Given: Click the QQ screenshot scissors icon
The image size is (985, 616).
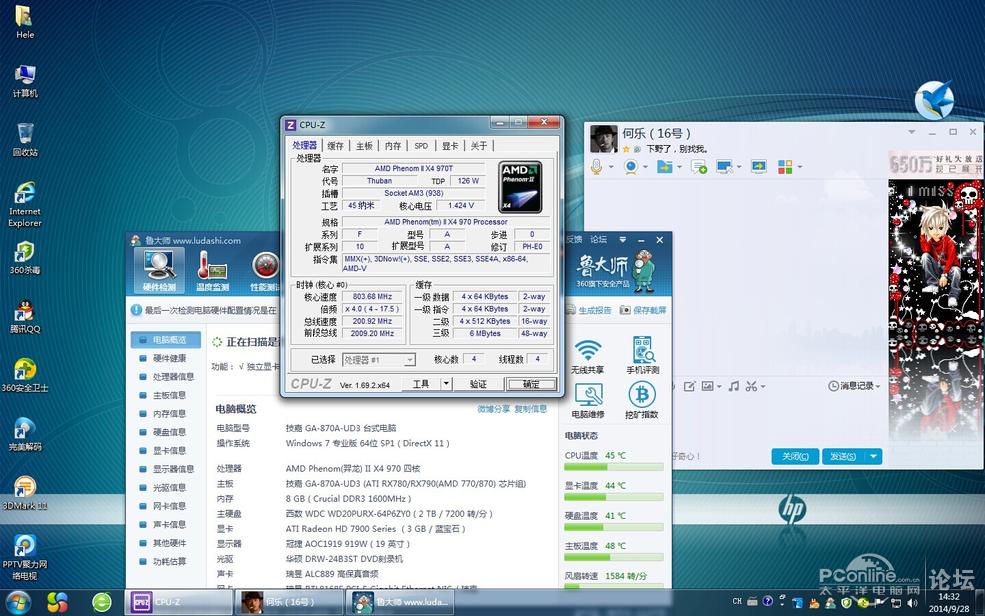Looking at the screenshot, I should point(751,386).
